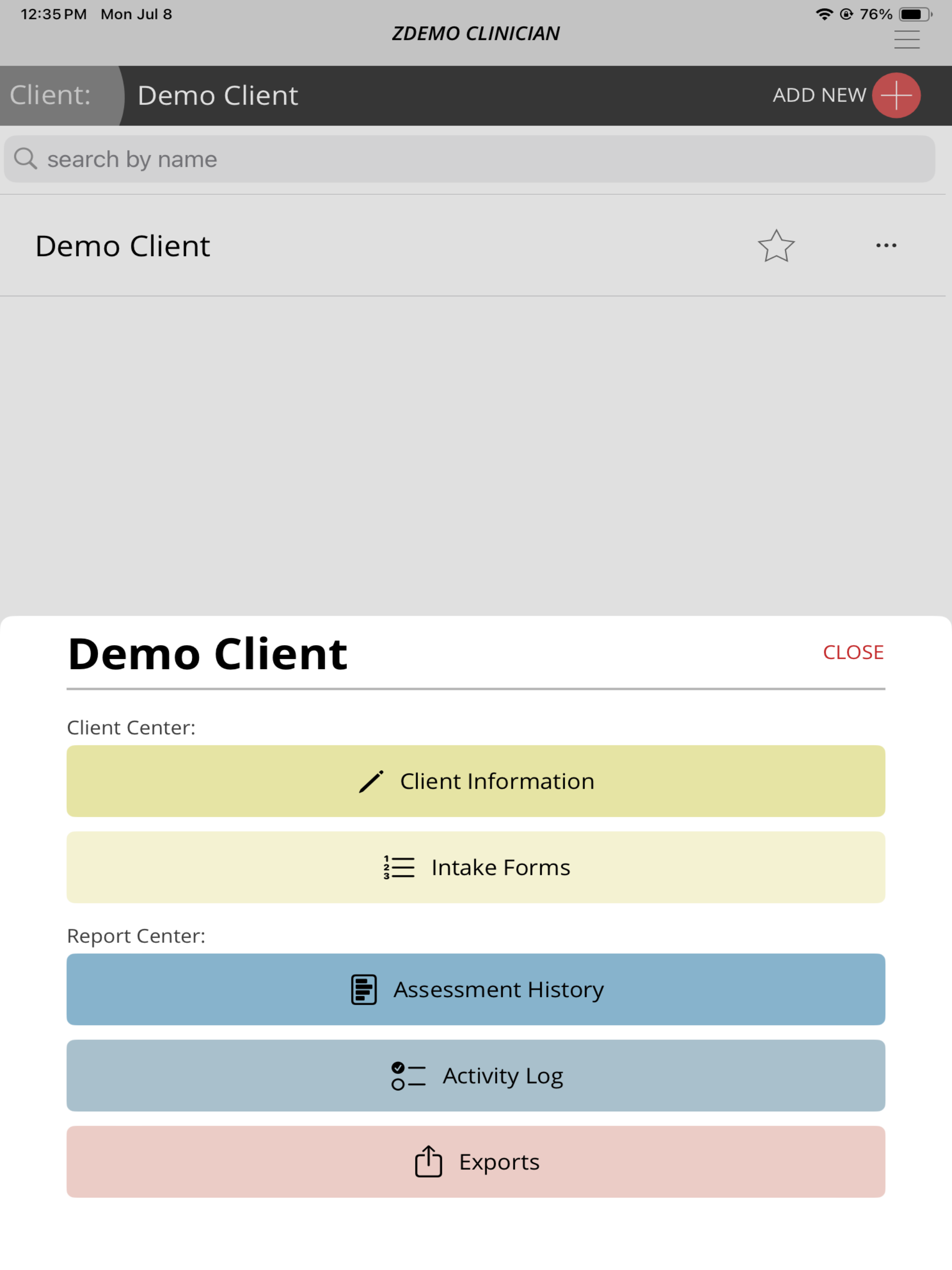The height and width of the screenshot is (1270, 952).
Task: Tap the checklist icon for Activity Log
Action: (x=408, y=1075)
